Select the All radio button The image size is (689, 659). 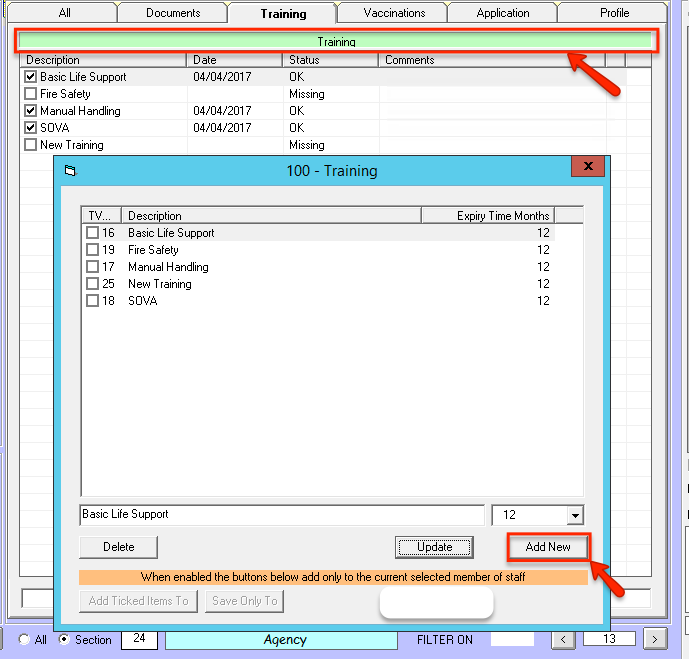[24, 640]
